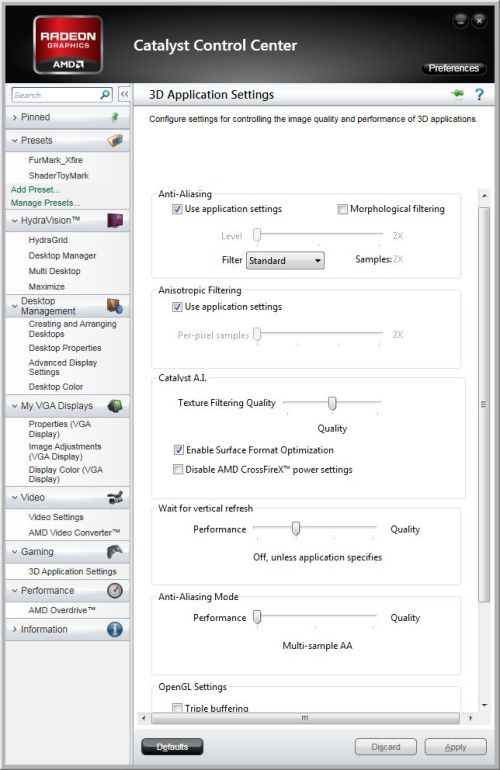This screenshot has height=770, width=500.
Task: Click the HydraVision monitor icon
Action: click(115, 220)
